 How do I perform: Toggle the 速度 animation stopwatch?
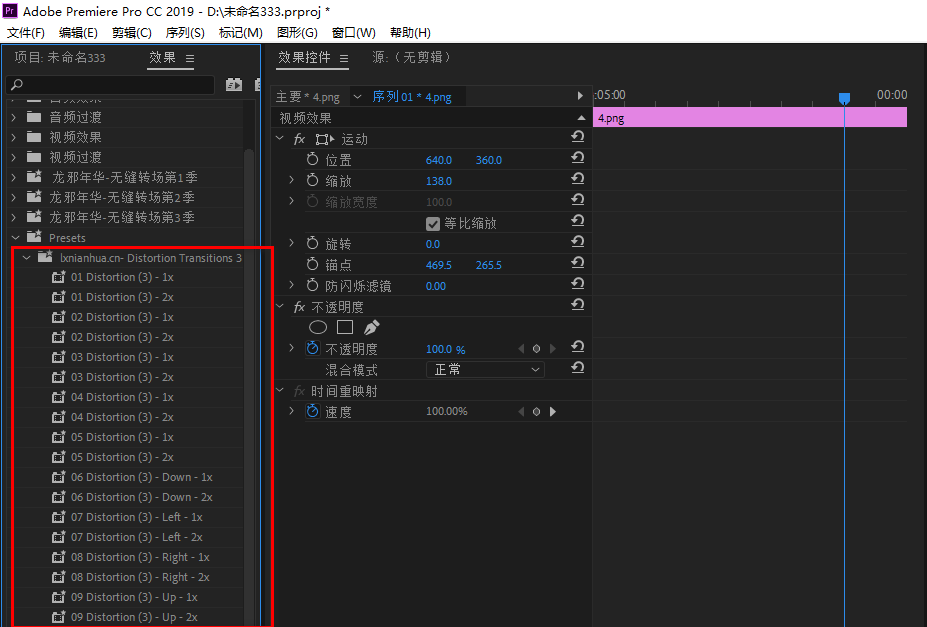313,411
